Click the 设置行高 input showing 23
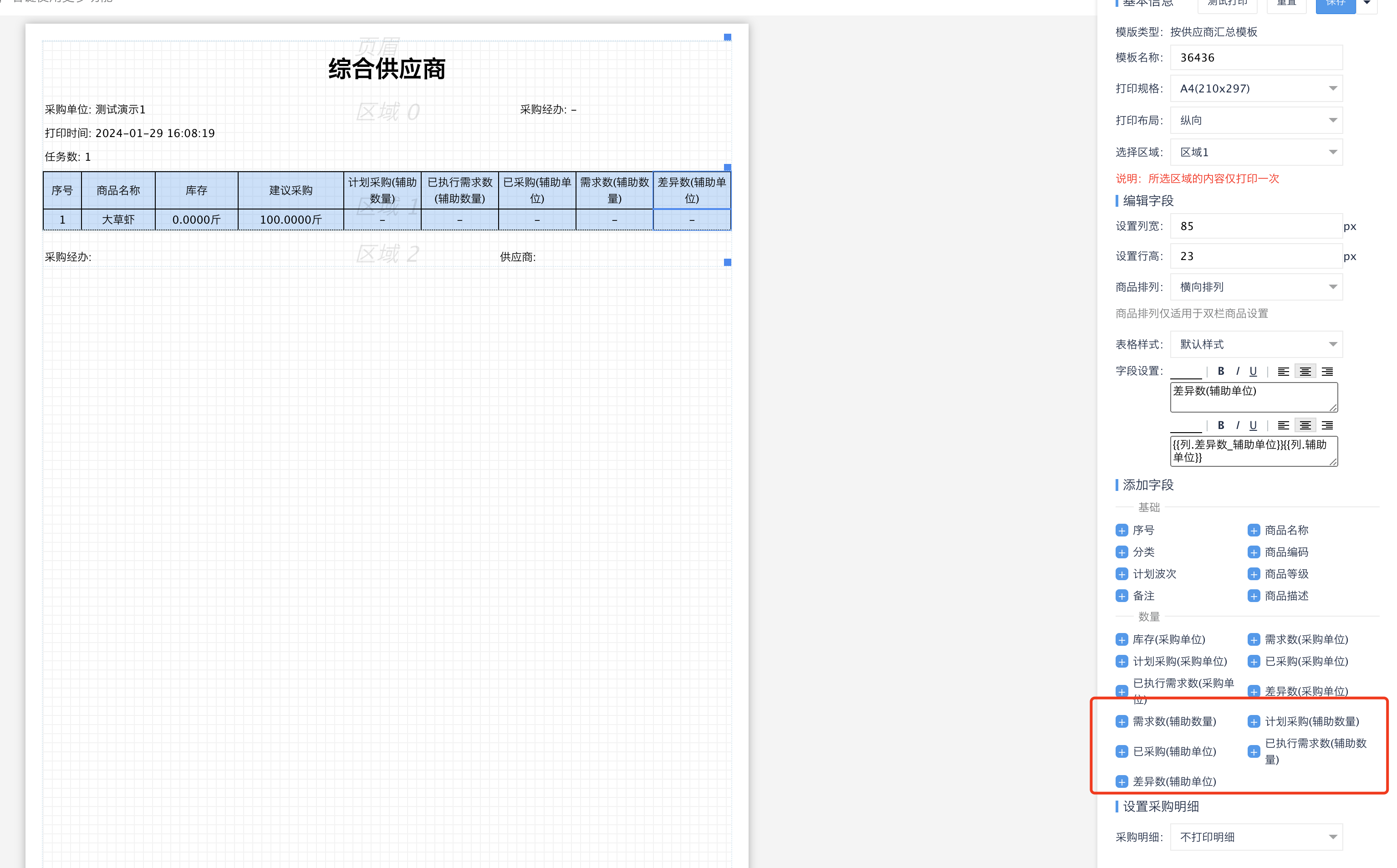The width and height of the screenshot is (1397, 868). click(x=1256, y=256)
